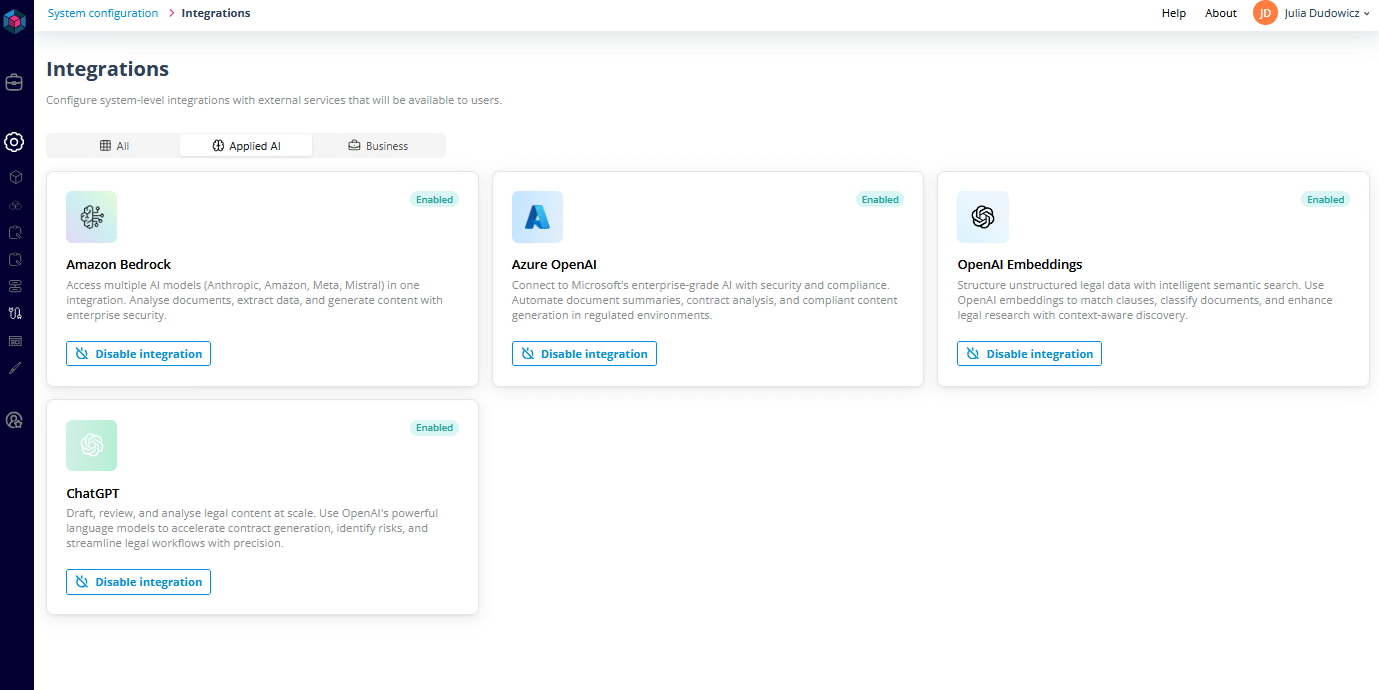Click the OpenAI Embeddings card title
Viewport: 1379px width, 690px height.
1019,265
